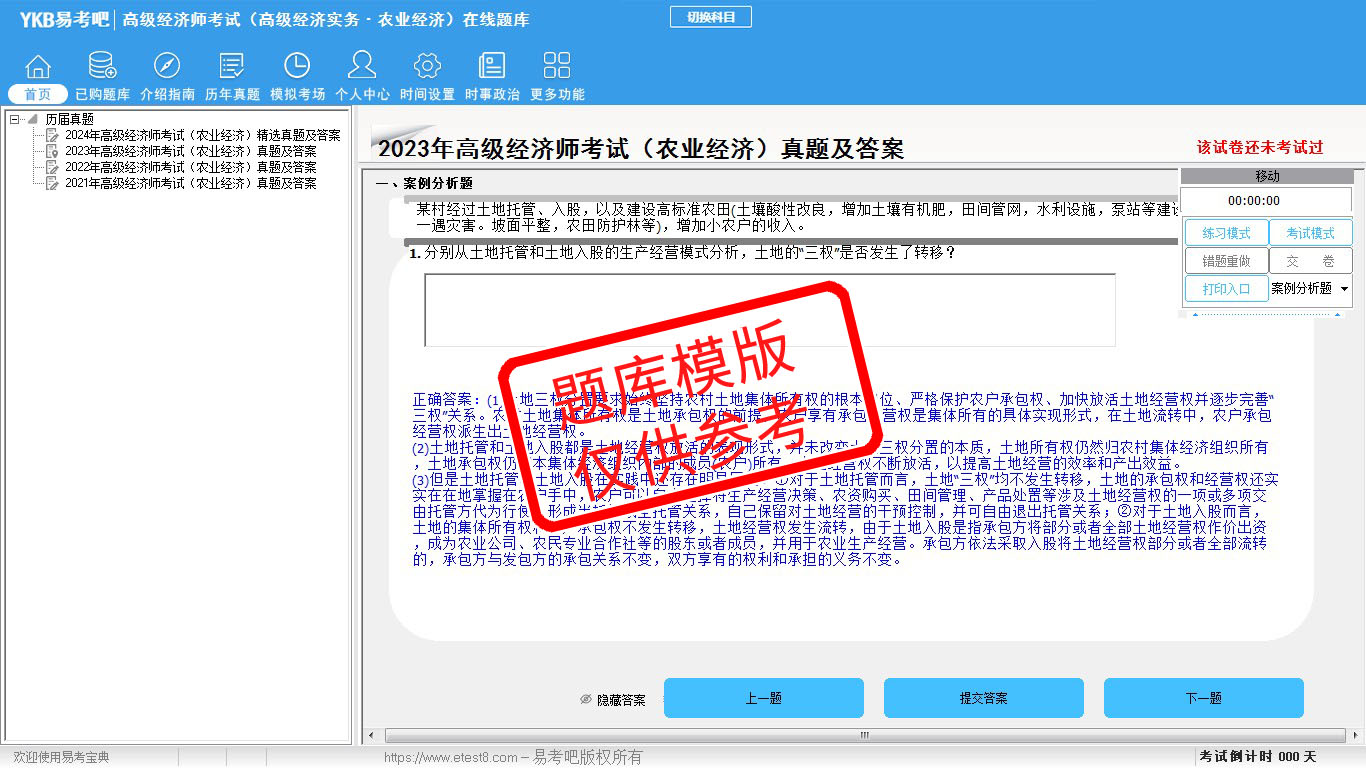The image size is (1366, 768).
Task: Open 时事政治 newspaper icon
Action: pyautogui.click(x=492, y=67)
